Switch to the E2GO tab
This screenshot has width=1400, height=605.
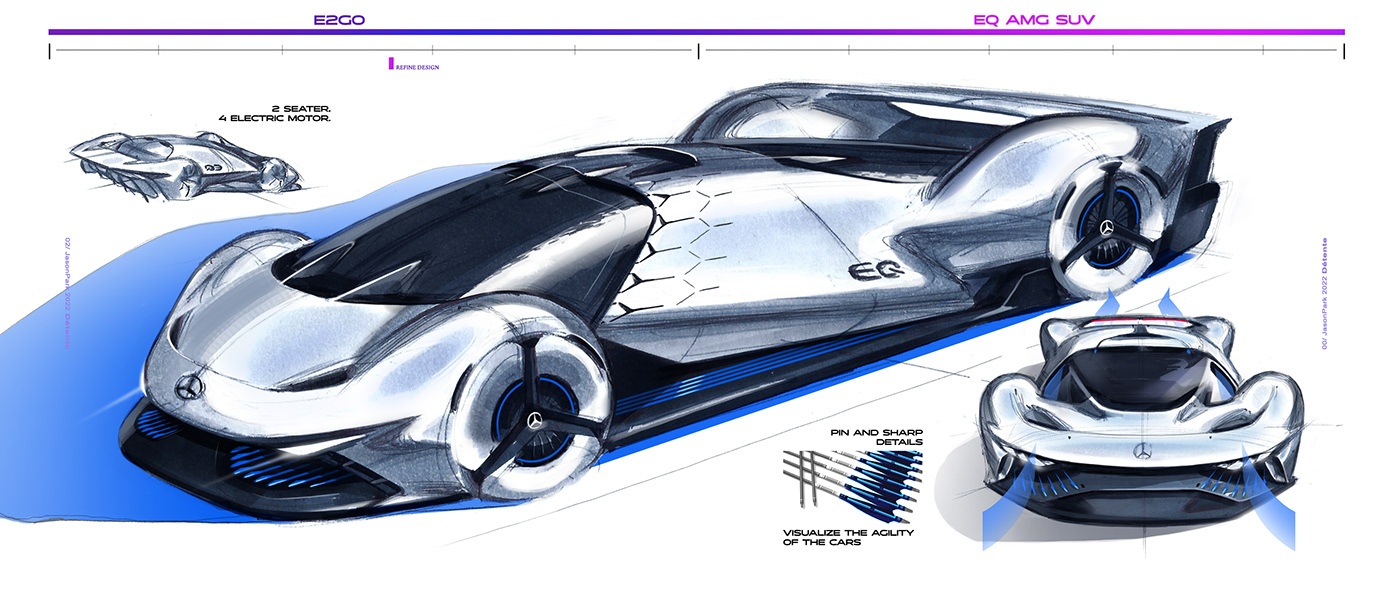(338, 18)
